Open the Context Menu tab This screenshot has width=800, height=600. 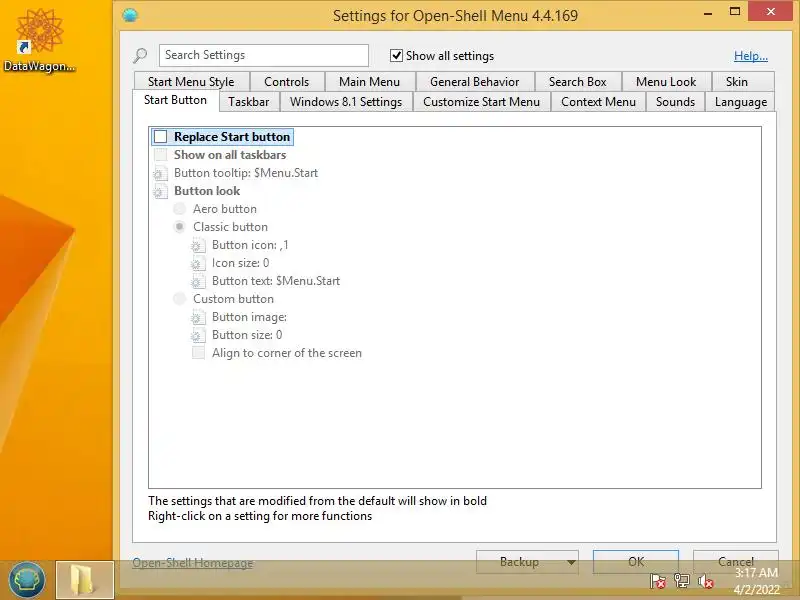point(598,102)
